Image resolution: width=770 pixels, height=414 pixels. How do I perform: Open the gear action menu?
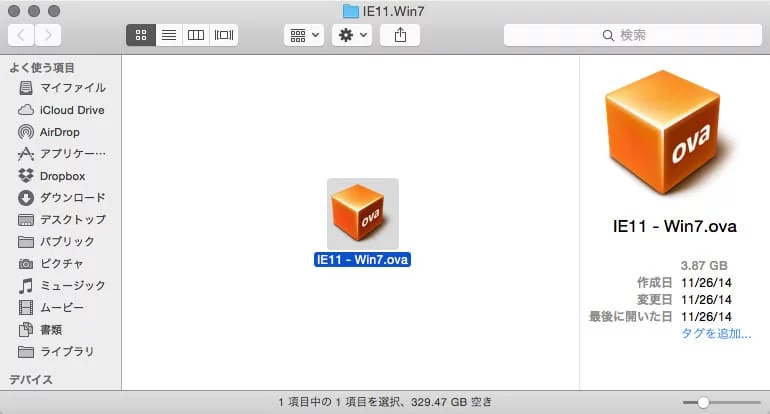point(352,35)
